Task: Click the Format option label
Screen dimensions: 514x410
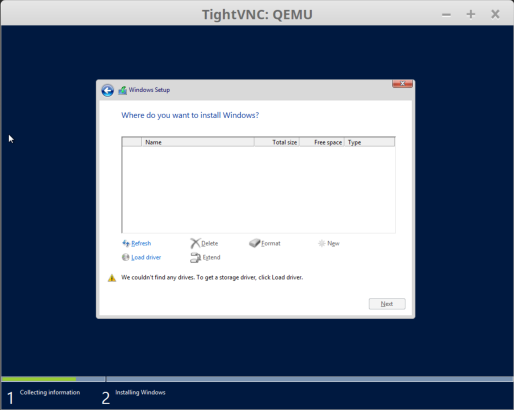Action: click(271, 243)
